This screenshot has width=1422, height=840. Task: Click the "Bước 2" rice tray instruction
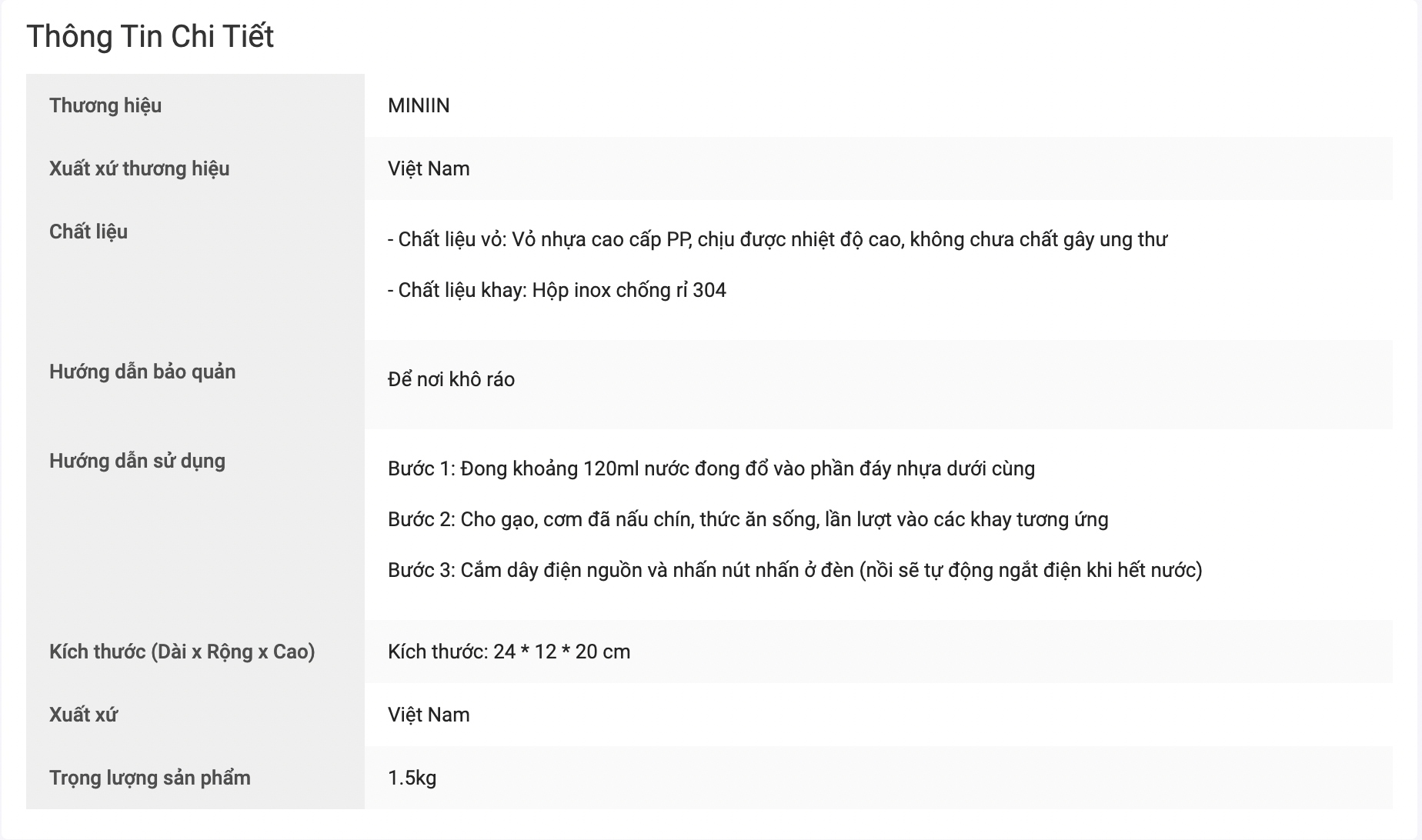click(748, 519)
